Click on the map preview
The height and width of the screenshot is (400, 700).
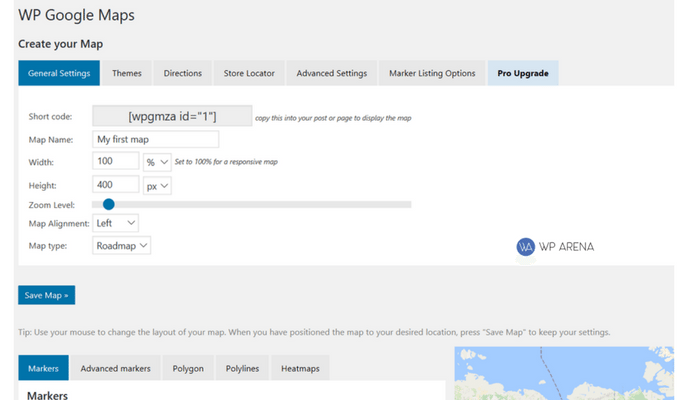(x=564, y=373)
